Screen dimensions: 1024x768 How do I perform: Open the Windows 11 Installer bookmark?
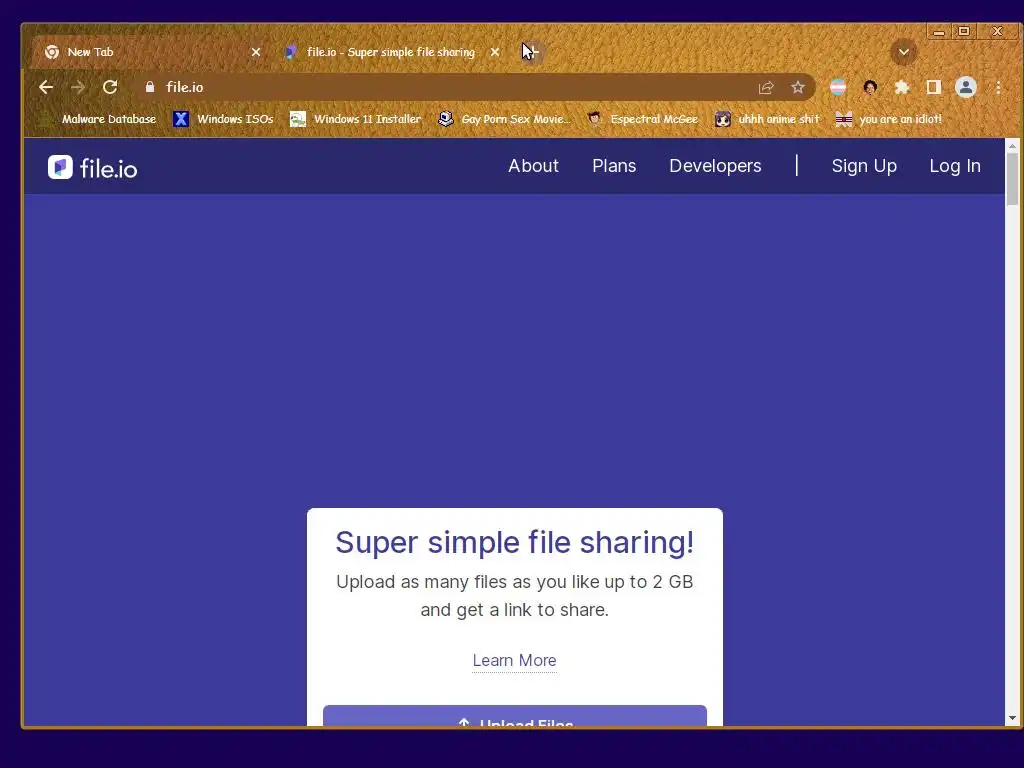point(355,119)
